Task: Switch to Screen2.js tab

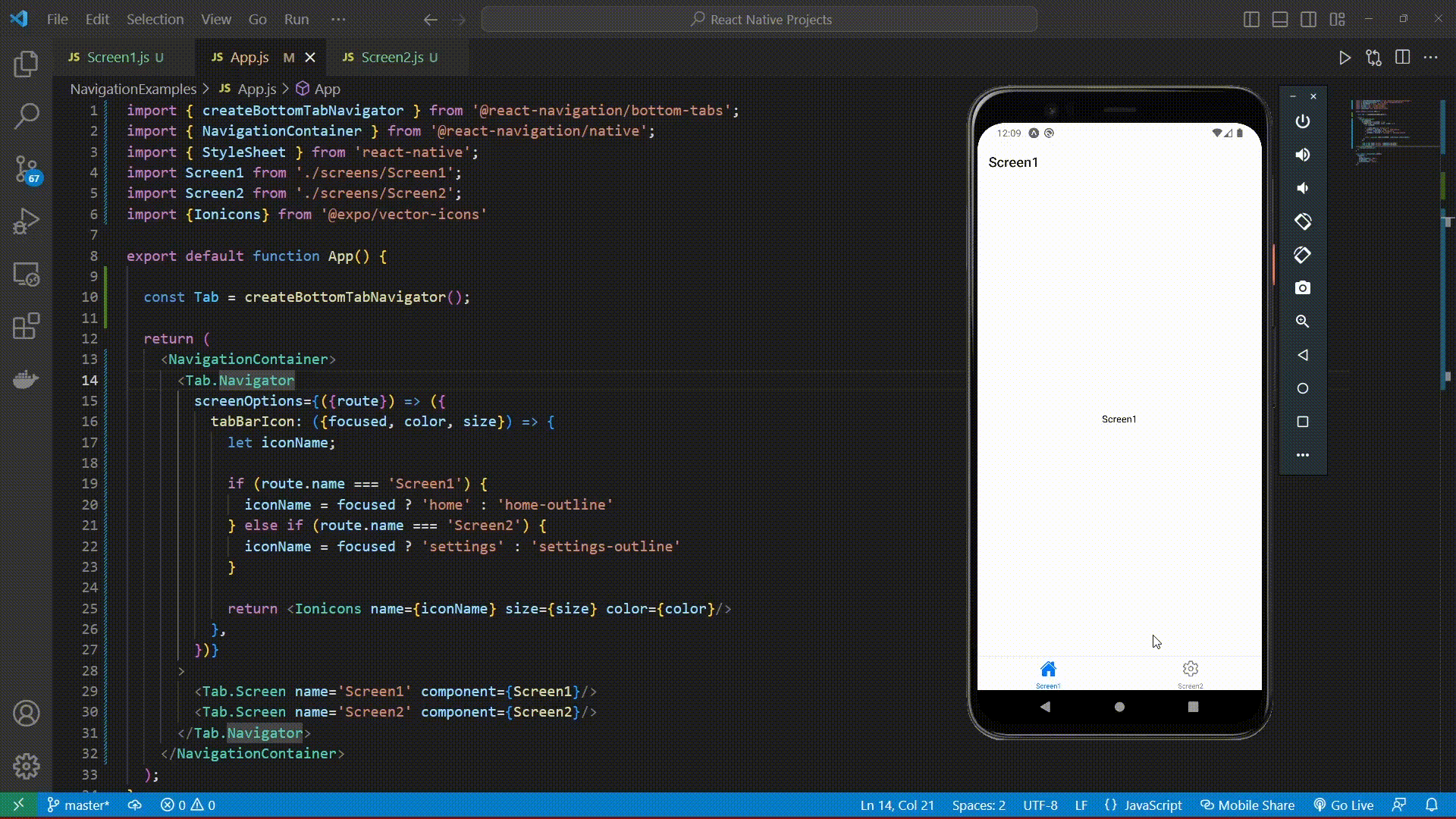Action: 391,58
